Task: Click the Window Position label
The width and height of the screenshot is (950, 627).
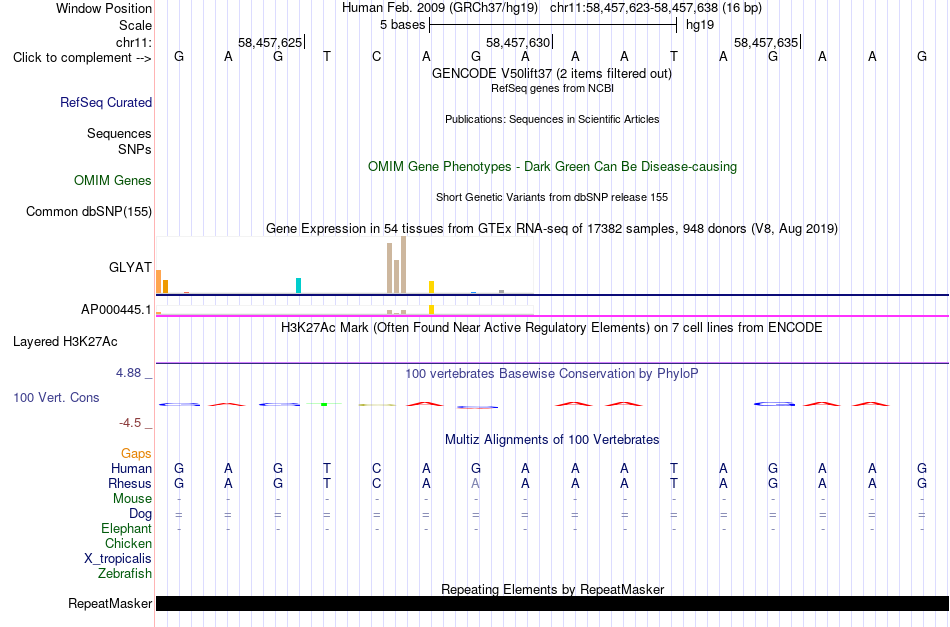Action: [x=104, y=8]
